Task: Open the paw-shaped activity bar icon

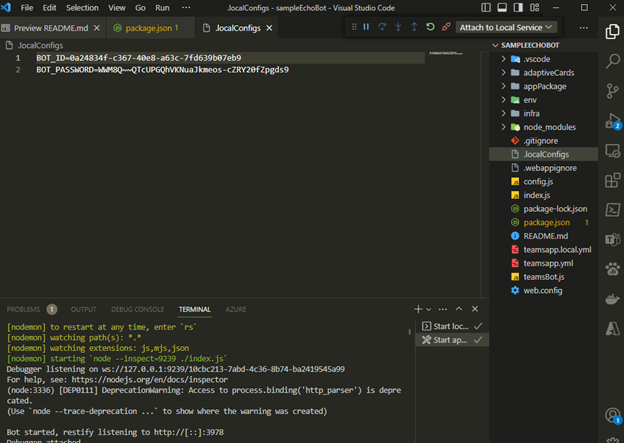Action: (x=612, y=269)
